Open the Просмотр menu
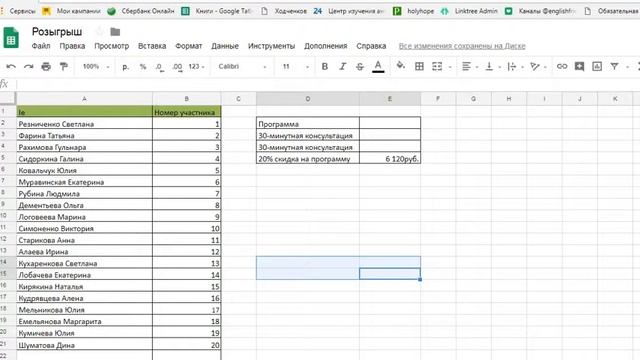The height and width of the screenshot is (360, 640). [x=111, y=46]
